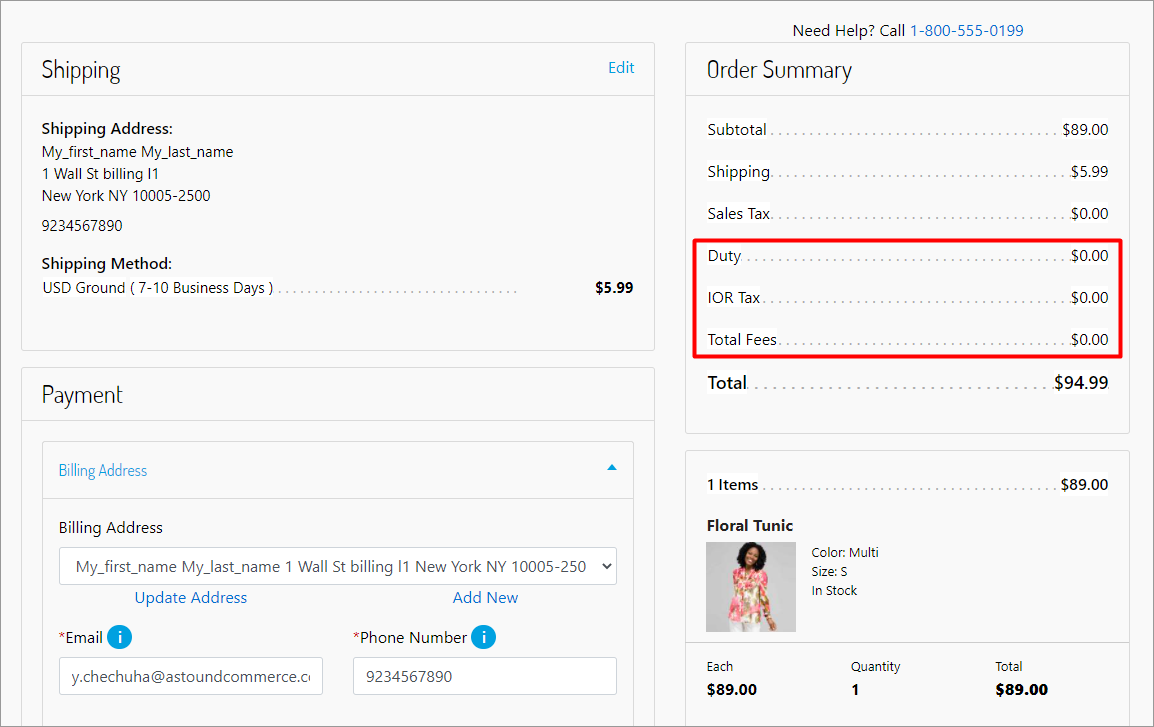The image size is (1154, 727).
Task: Click the Update Address link
Action: [x=191, y=597]
